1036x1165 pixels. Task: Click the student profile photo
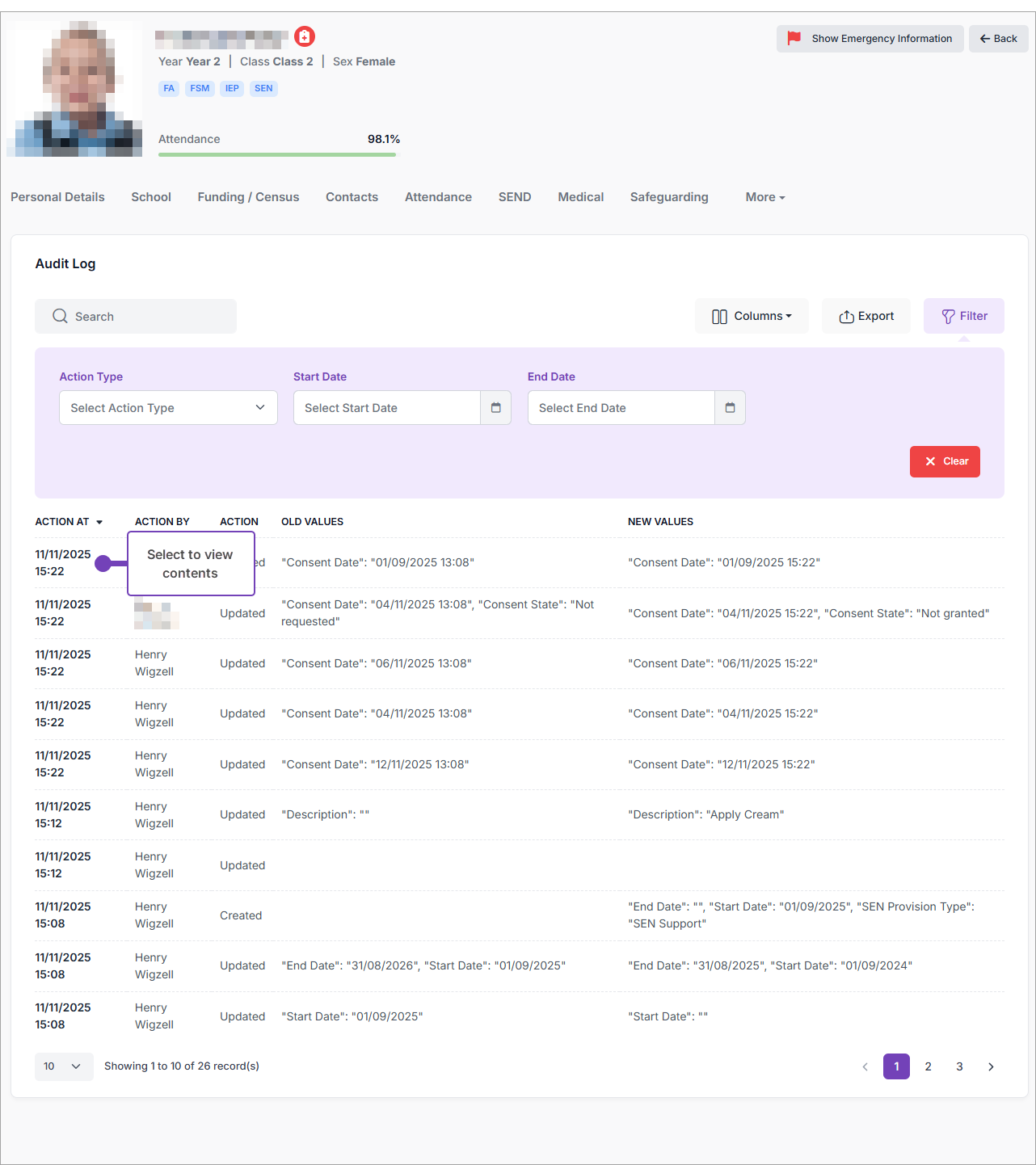(x=74, y=89)
